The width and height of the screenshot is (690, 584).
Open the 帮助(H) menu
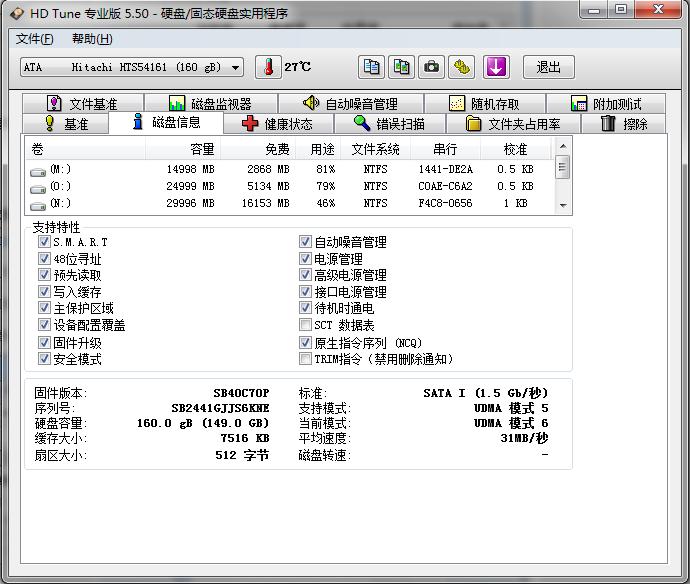tap(92, 39)
